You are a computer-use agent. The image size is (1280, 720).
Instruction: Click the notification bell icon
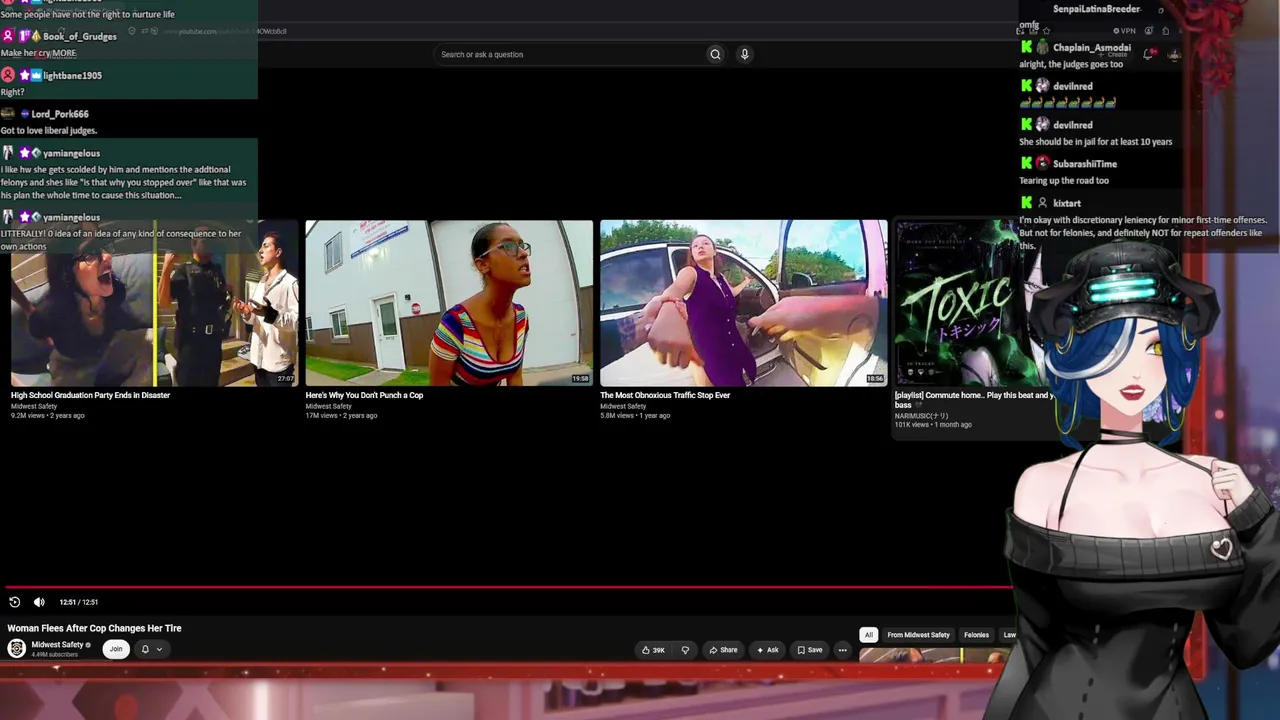[145, 649]
